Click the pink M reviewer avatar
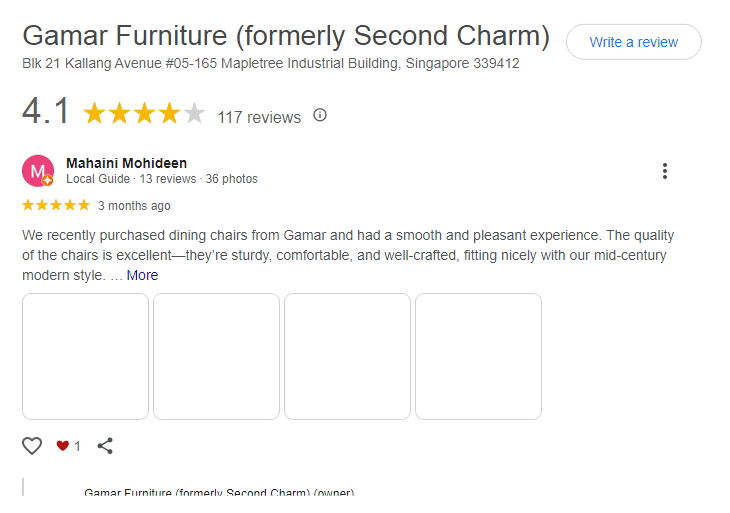Screen dimensions: 730x513 click(38, 171)
